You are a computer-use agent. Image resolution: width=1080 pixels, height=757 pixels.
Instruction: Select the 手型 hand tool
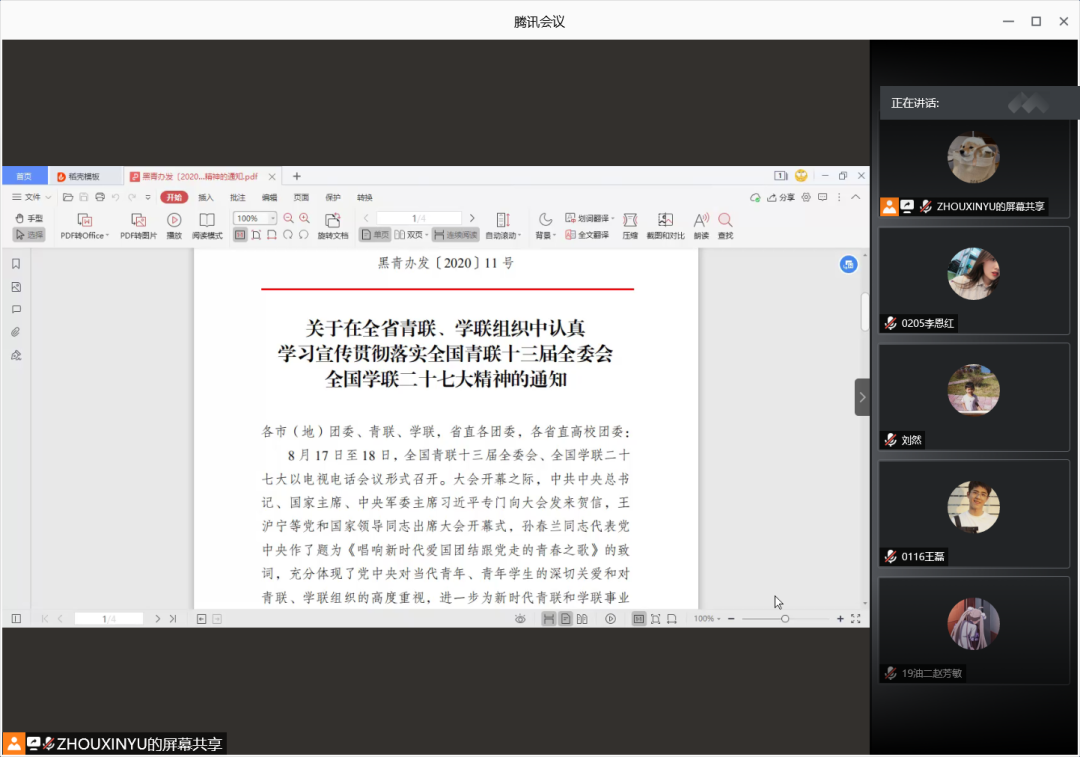[28, 218]
